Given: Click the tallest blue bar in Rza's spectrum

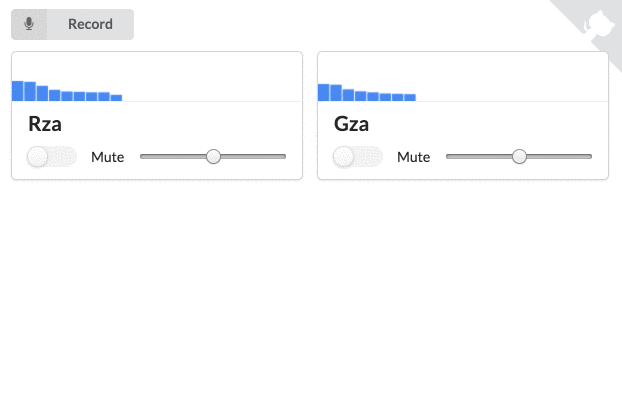Looking at the screenshot, I should [x=17, y=91].
